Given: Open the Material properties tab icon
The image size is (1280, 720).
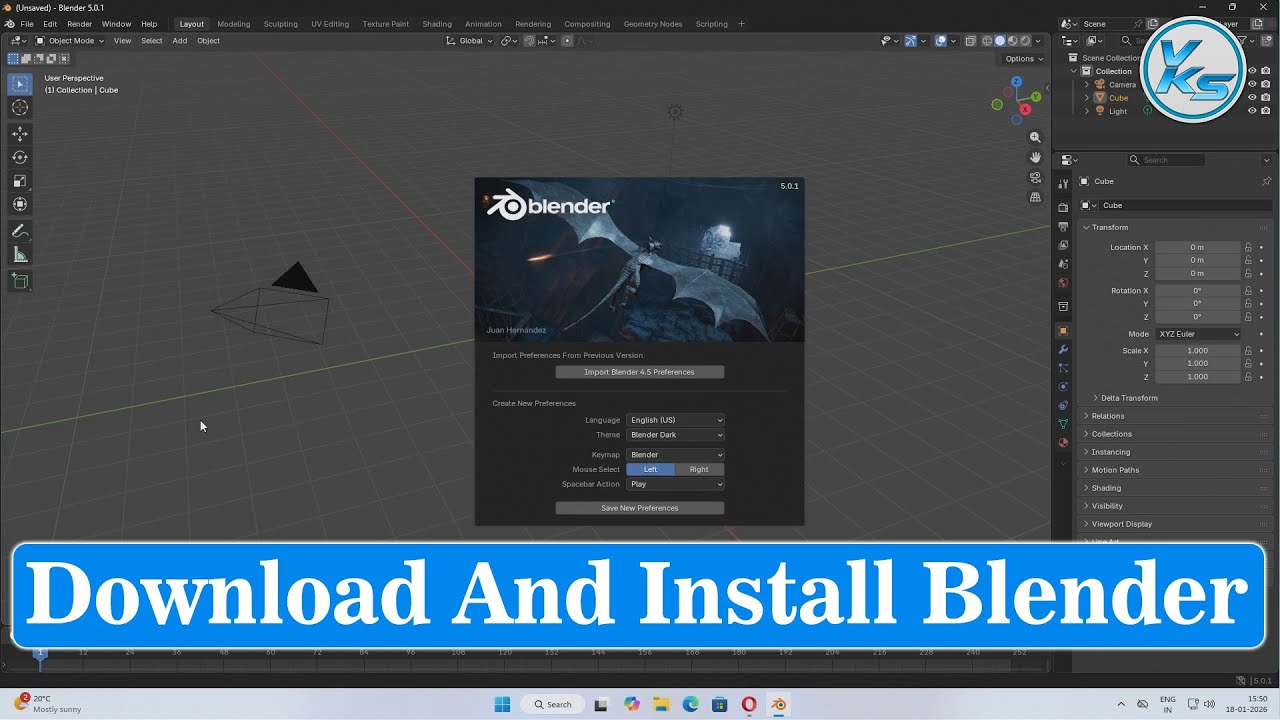Looking at the screenshot, I should (x=1063, y=442).
